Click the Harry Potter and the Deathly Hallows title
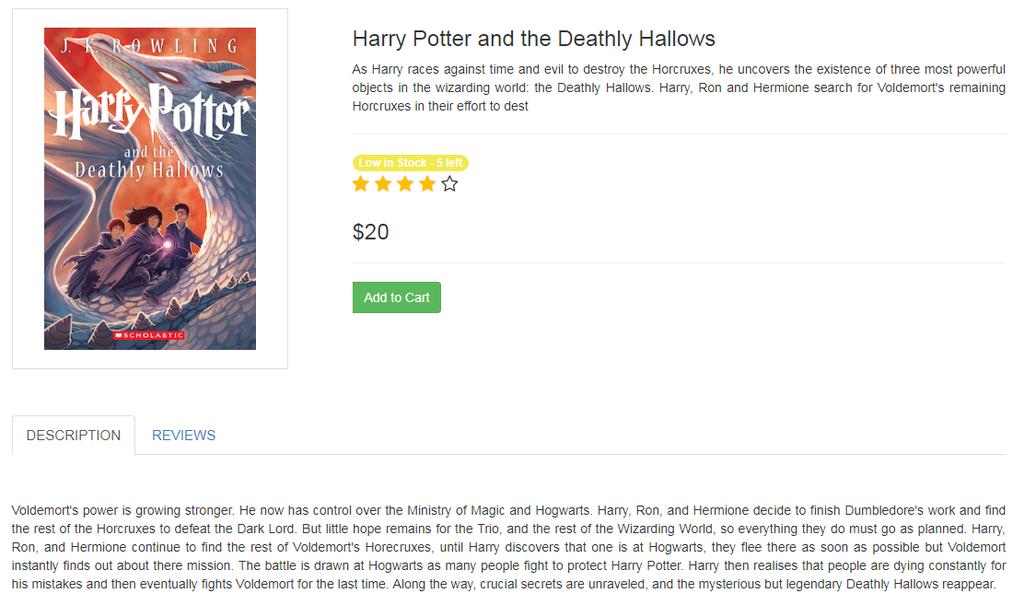 tap(534, 39)
